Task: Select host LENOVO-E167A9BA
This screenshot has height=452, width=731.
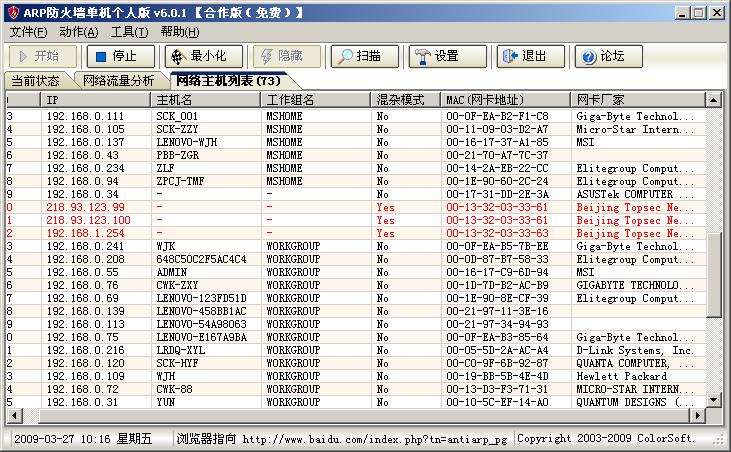Action: [356, 337]
